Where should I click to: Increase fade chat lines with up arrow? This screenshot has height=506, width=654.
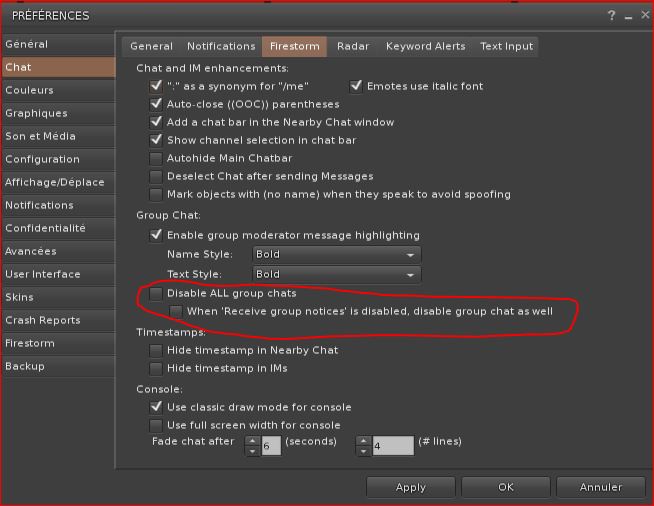coord(364,441)
